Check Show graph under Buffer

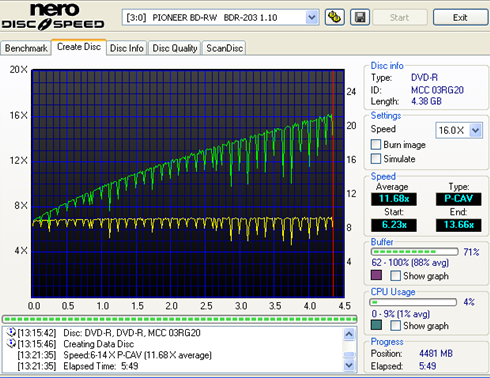pyautogui.click(x=396, y=276)
